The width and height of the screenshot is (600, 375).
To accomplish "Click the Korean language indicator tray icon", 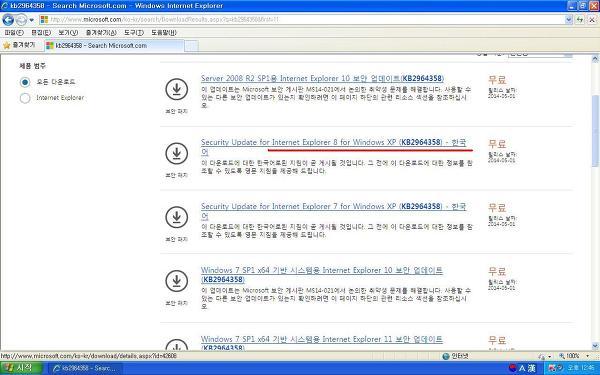I will (x=513, y=368).
